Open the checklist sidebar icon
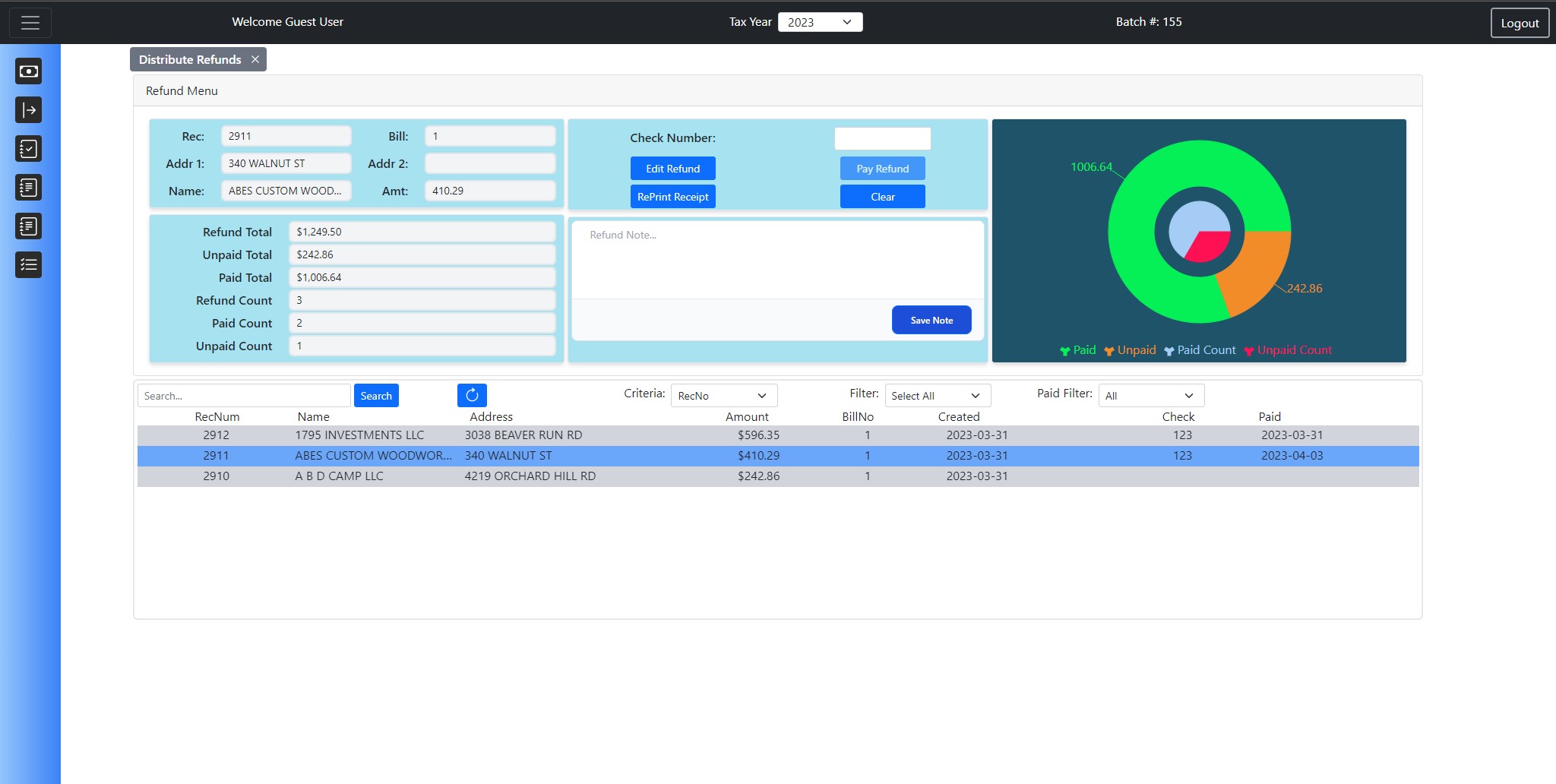 coord(29,265)
